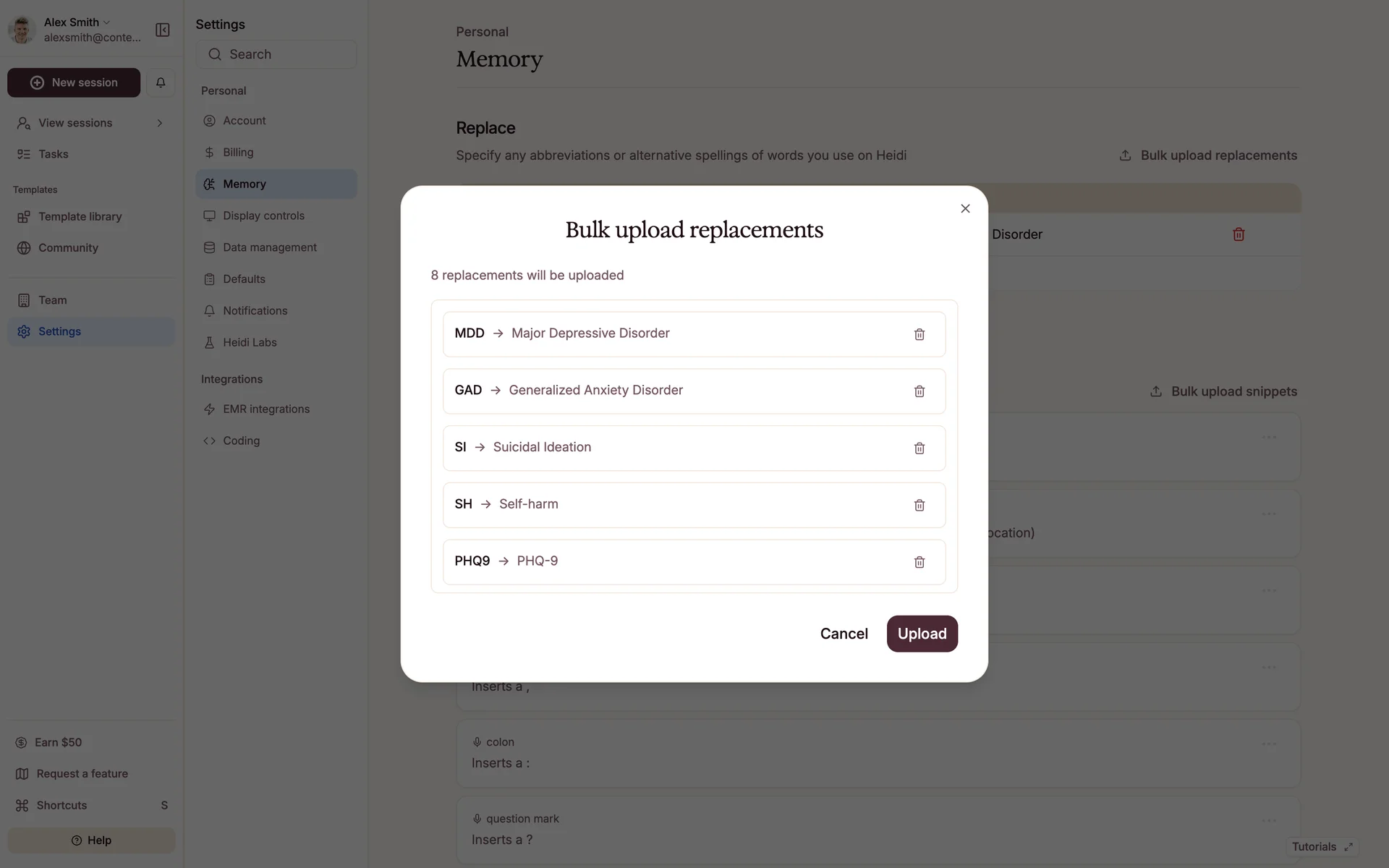Viewport: 1389px width, 868px height.
Task: Click the settings Search field
Action: (x=276, y=54)
